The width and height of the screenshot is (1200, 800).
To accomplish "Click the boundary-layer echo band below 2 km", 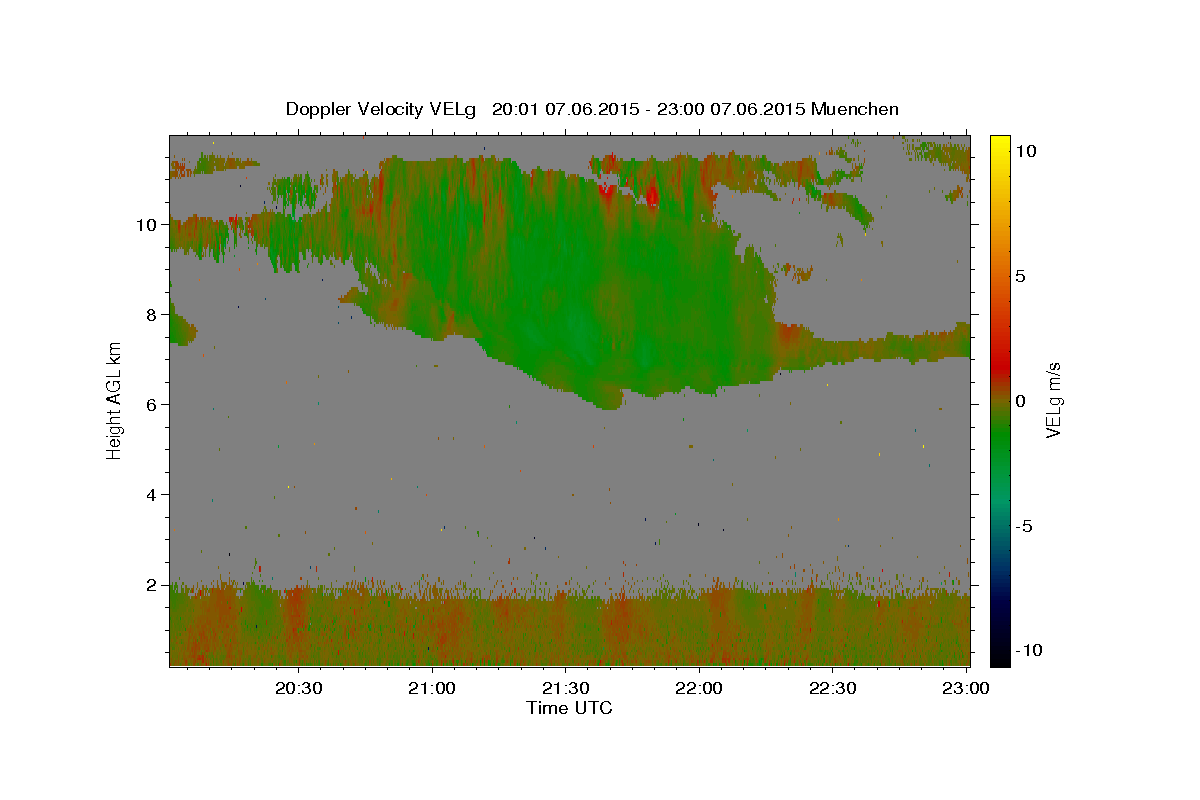I will [x=569, y=628].
